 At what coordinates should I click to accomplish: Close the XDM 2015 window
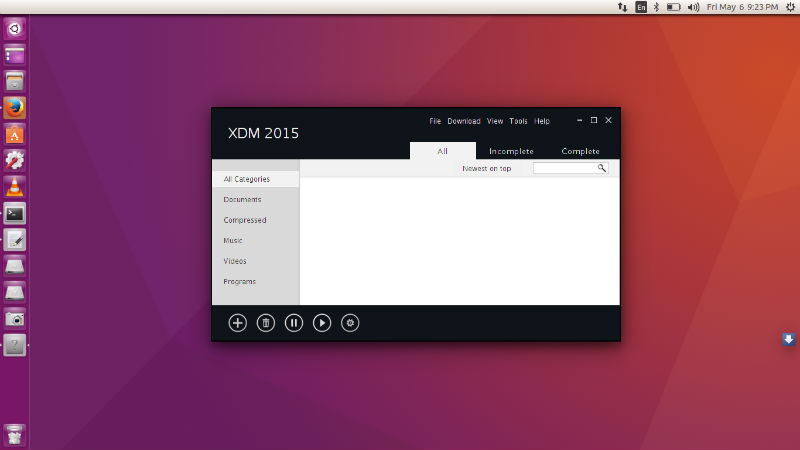click(608, 120)
